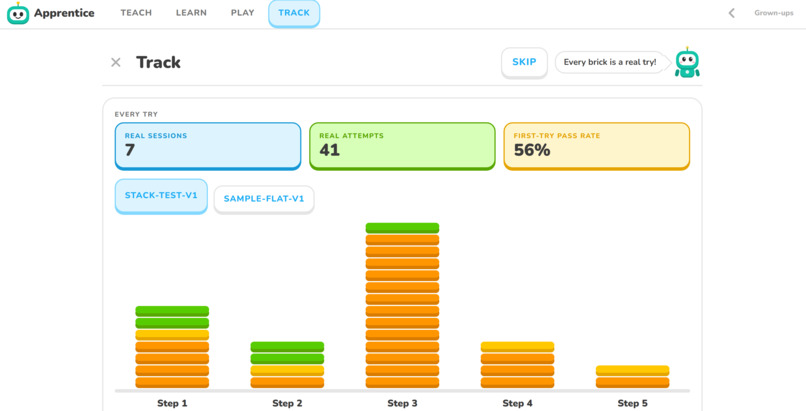Select the STACK-TEST-V1 filter
806x411 pixels.
(161, 196)
